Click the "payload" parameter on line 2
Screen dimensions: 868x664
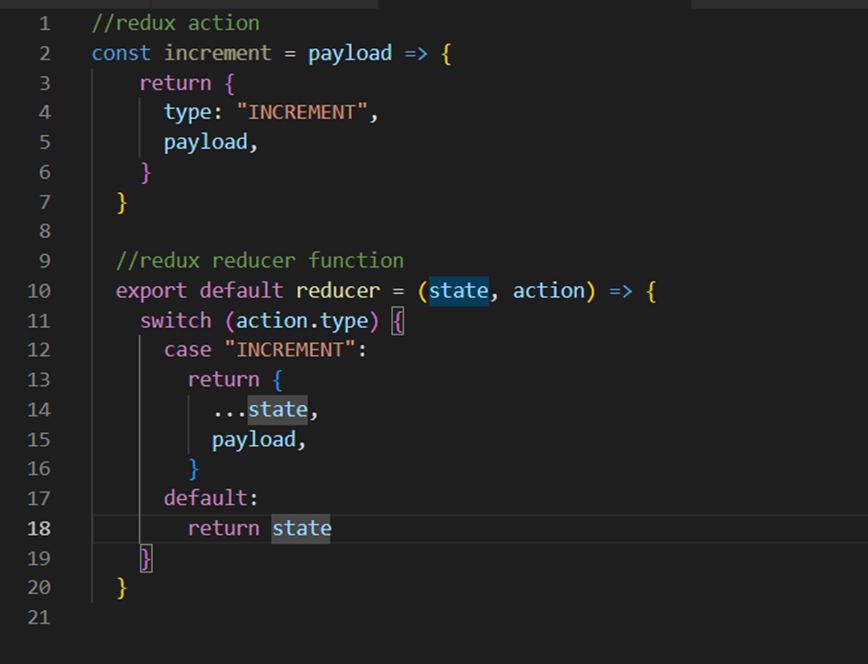(350, 53)
